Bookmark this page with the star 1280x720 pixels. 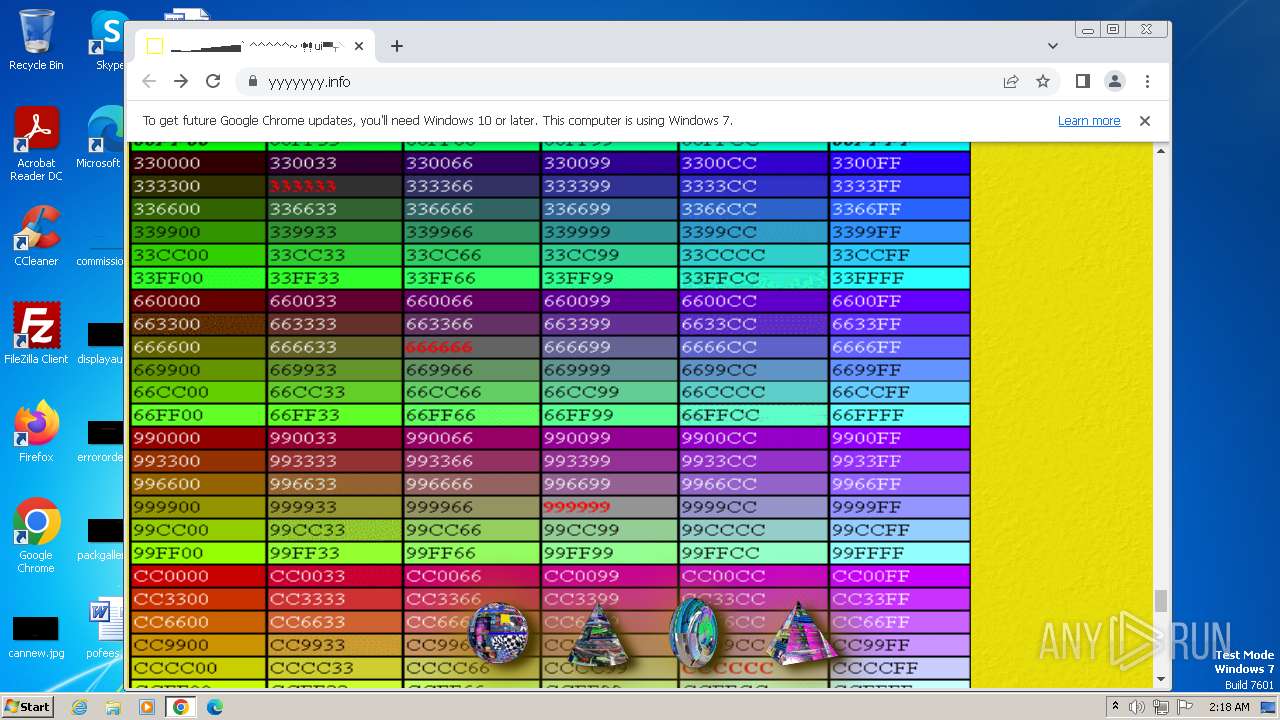point(1043,81)
